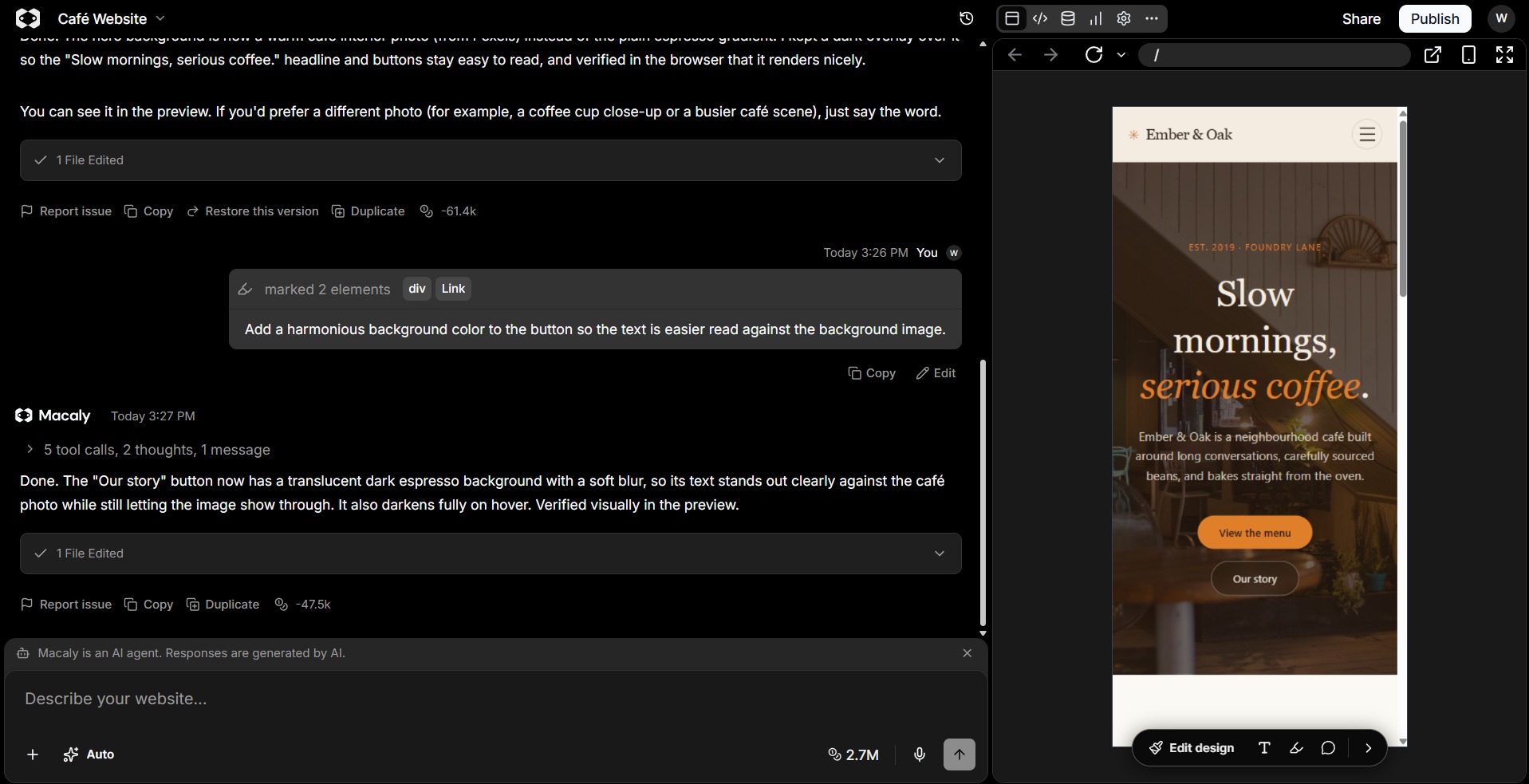Open reload options dropdown arrow
The image size is (1529, 784).
(x=1121, y=54)
